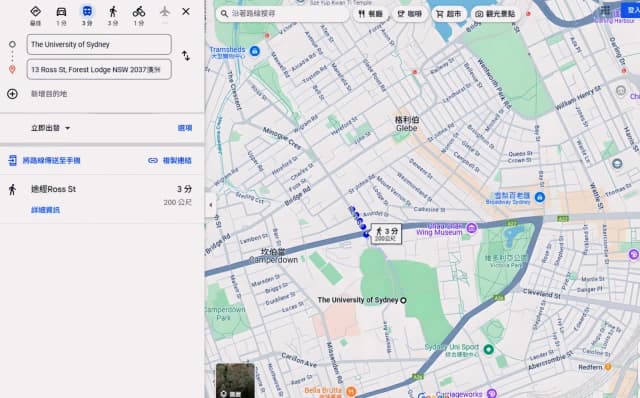Open the Bella Brutta restaurant marker
Image resolution: width=640 pixels, height=398 pixels.
click(x=351, y=391)
